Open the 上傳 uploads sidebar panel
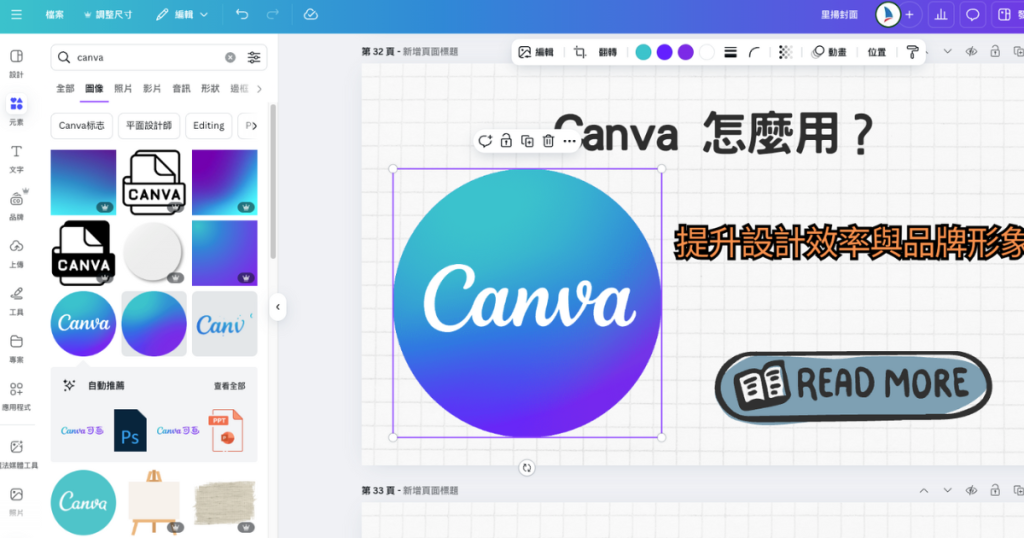This screenshot has height=538, width=1024. tap(16, 253)
